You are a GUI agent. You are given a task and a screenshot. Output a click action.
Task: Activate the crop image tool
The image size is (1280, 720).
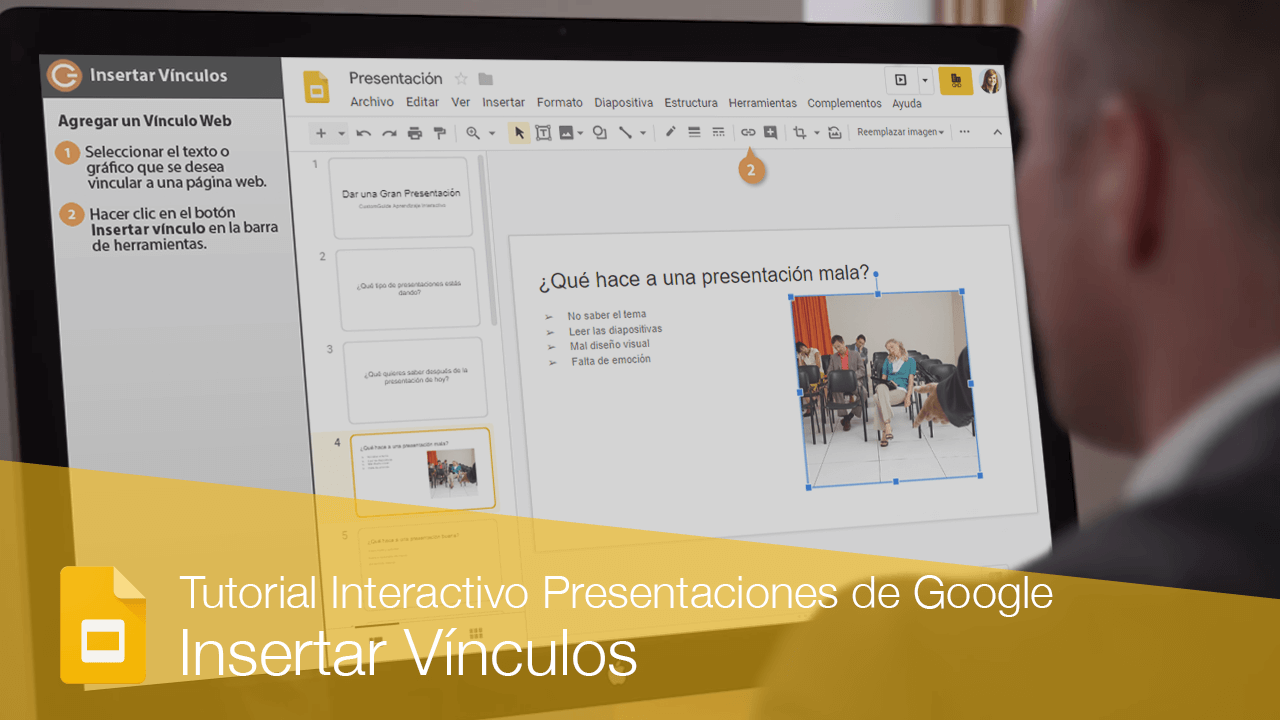click(799, 132)
